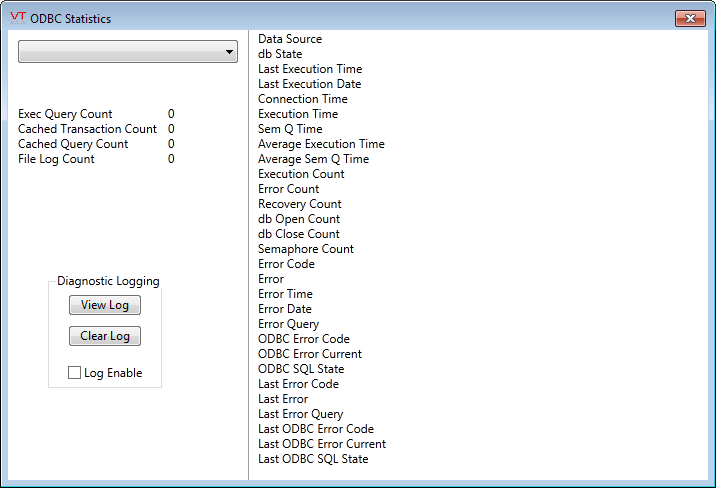This screenshot has height=488, width=716.
Task: Click the Semaphore Count row
Action: pyautogui.click(x=306, y=249)
